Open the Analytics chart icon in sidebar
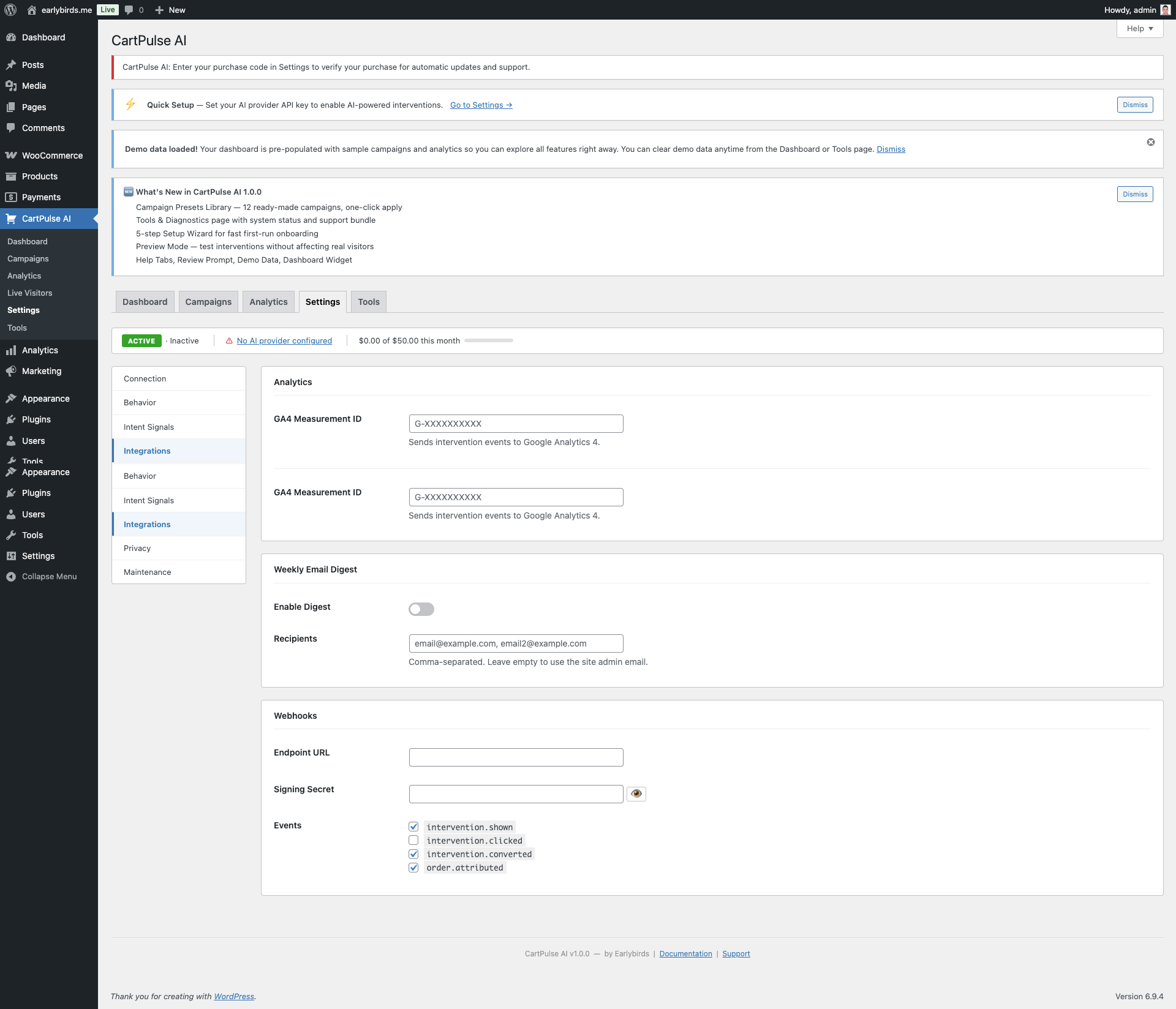This screenshot has height=1009, width=1176. (x=12, y=350)
